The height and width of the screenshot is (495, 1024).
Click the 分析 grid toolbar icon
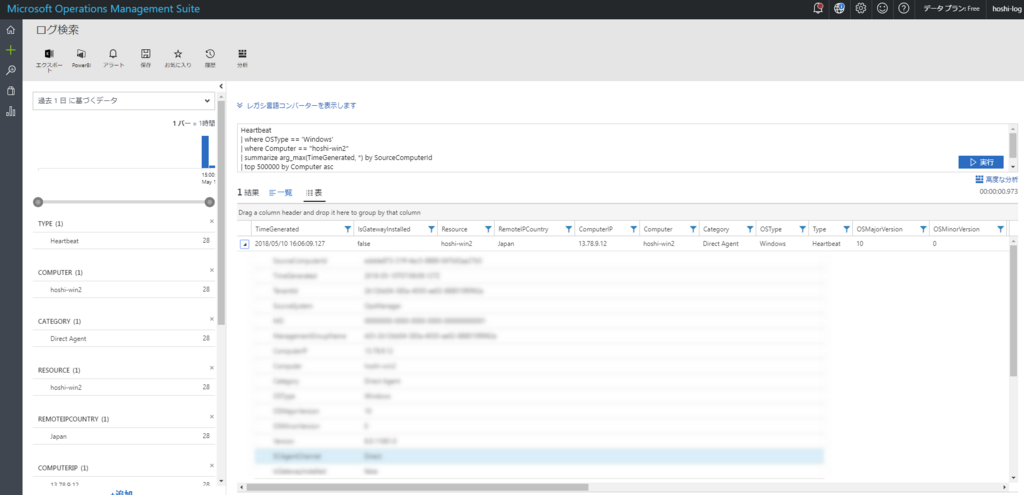tap(242, 54)
